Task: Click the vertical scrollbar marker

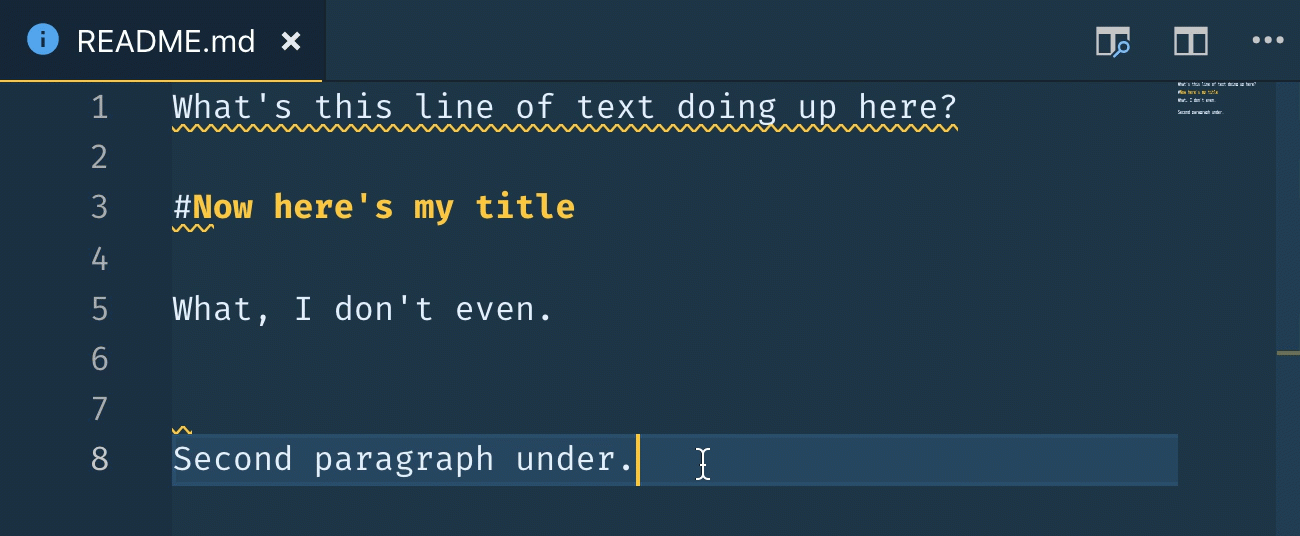Action: click(x=1287, y=353)
